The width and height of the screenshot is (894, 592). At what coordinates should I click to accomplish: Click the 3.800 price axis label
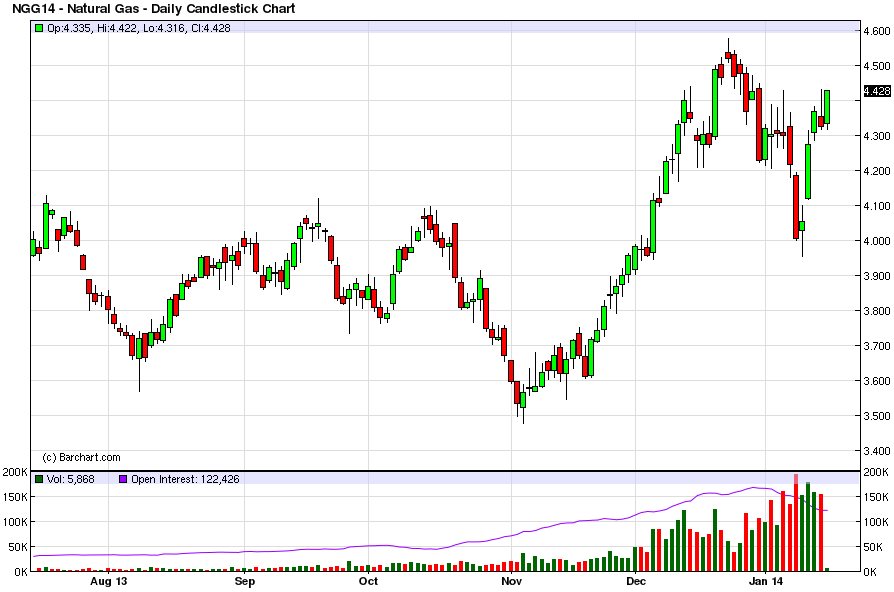877,311
